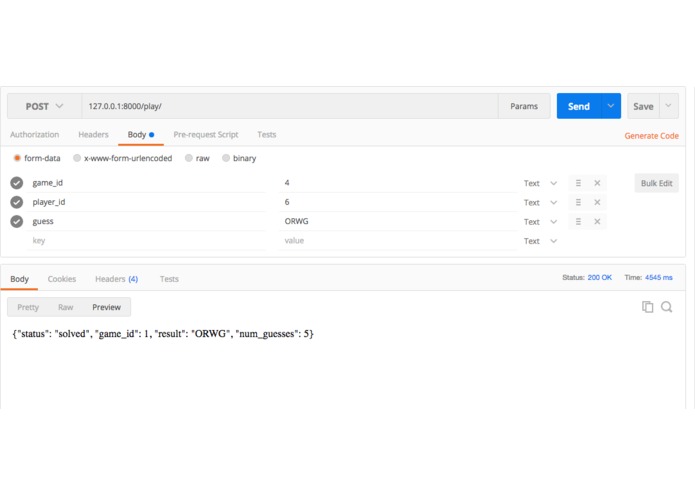Click the Save button
695x494 pixels.
[643, 106]
